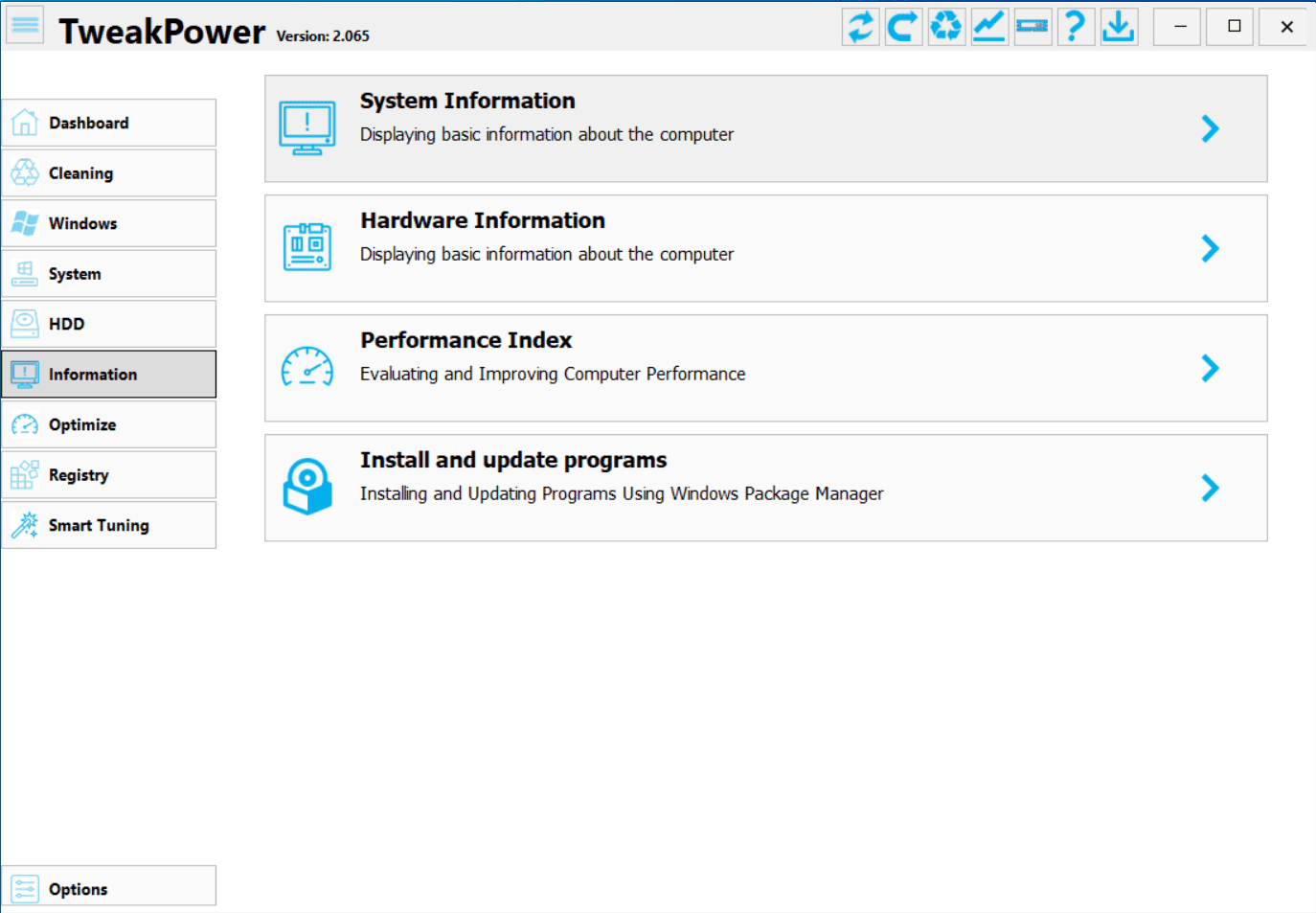Click the "Install and update programs" heading
Viewport: 1316px width, 913px height.
[x=513, y=460]
